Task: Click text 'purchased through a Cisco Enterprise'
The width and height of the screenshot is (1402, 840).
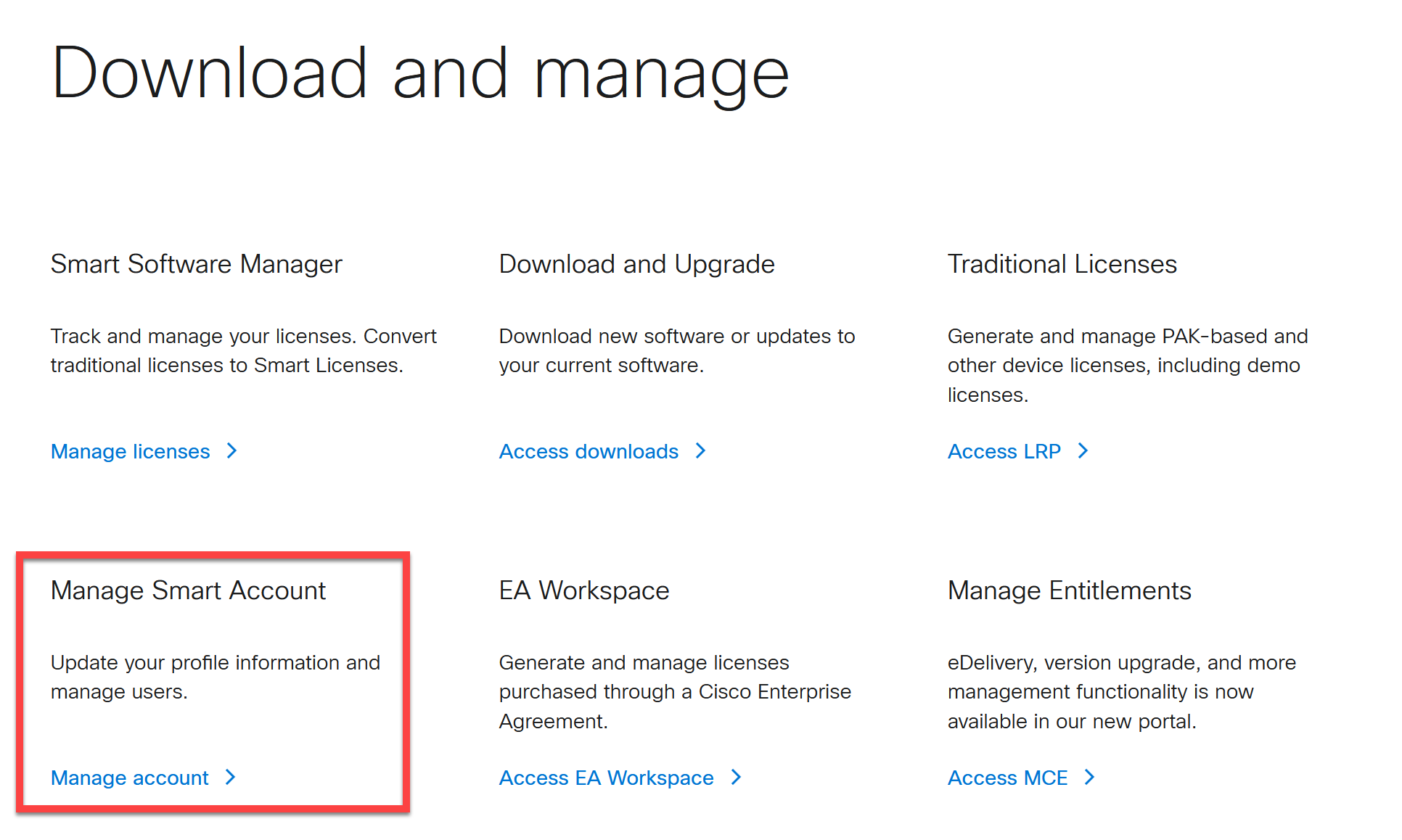Action: [675, 692]
